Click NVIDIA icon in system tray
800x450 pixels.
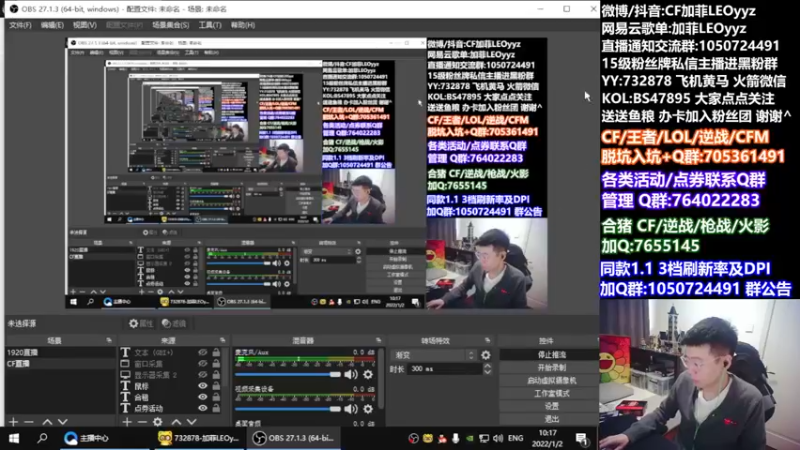469,438
